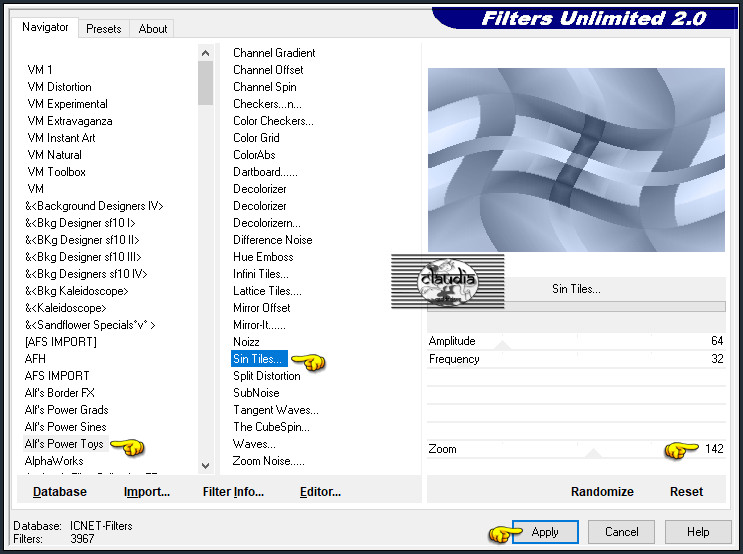Select the &<BKg Designer sf10 II> category
The height and width of the screenshot is (554, 743).
[82, 240]
